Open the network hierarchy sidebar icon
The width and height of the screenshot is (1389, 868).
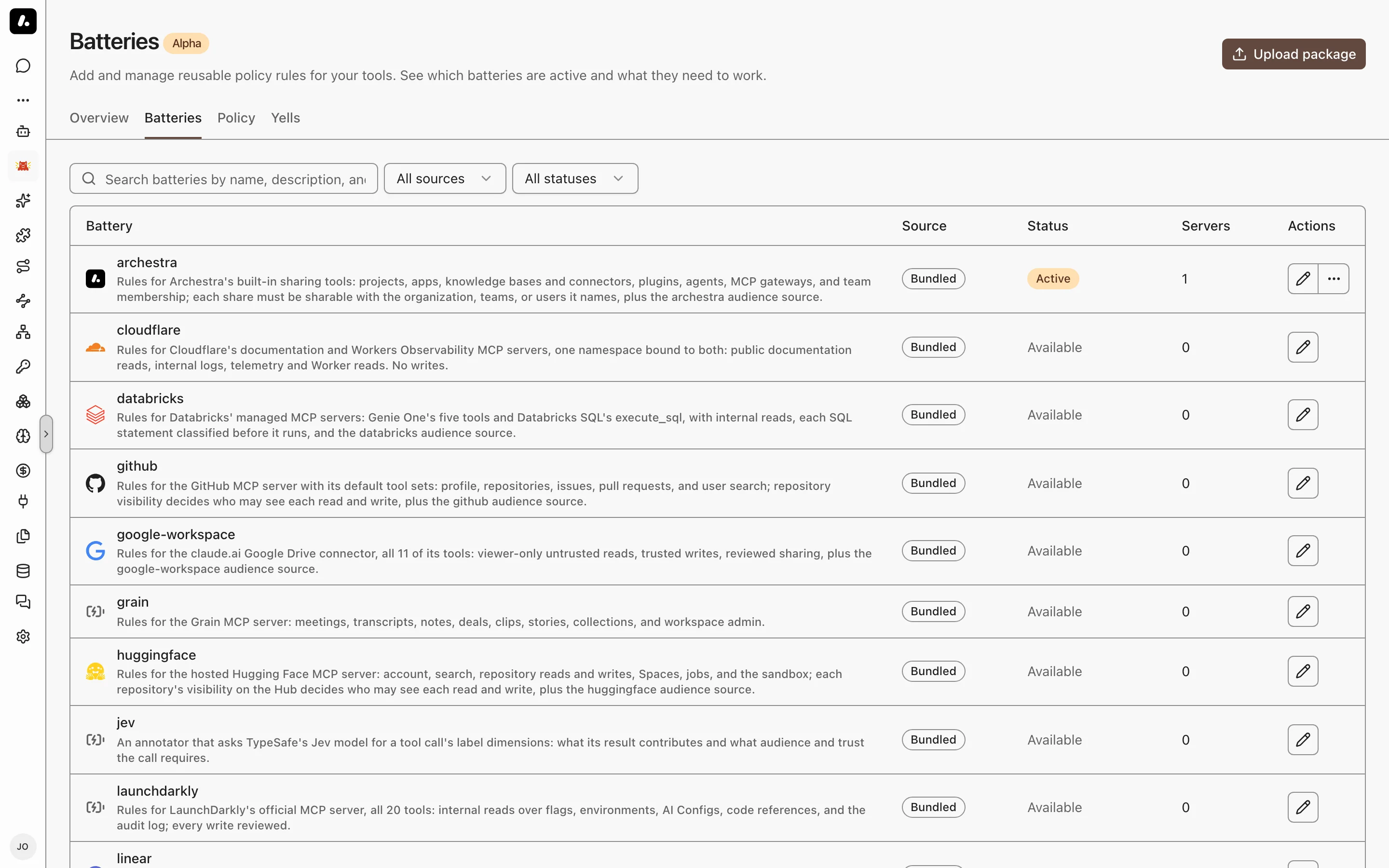23,332
